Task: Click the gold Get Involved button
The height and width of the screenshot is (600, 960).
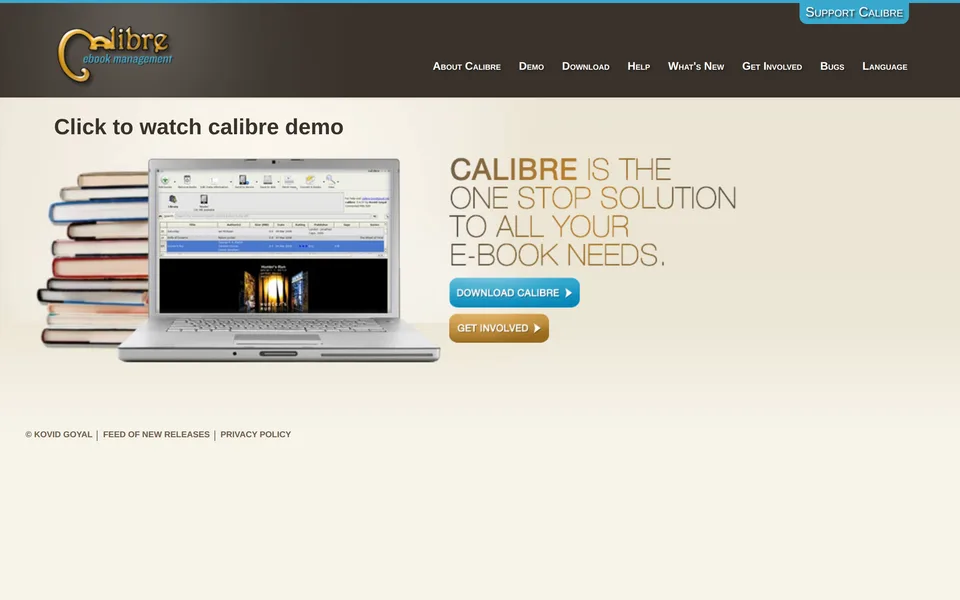Action: 499,328
